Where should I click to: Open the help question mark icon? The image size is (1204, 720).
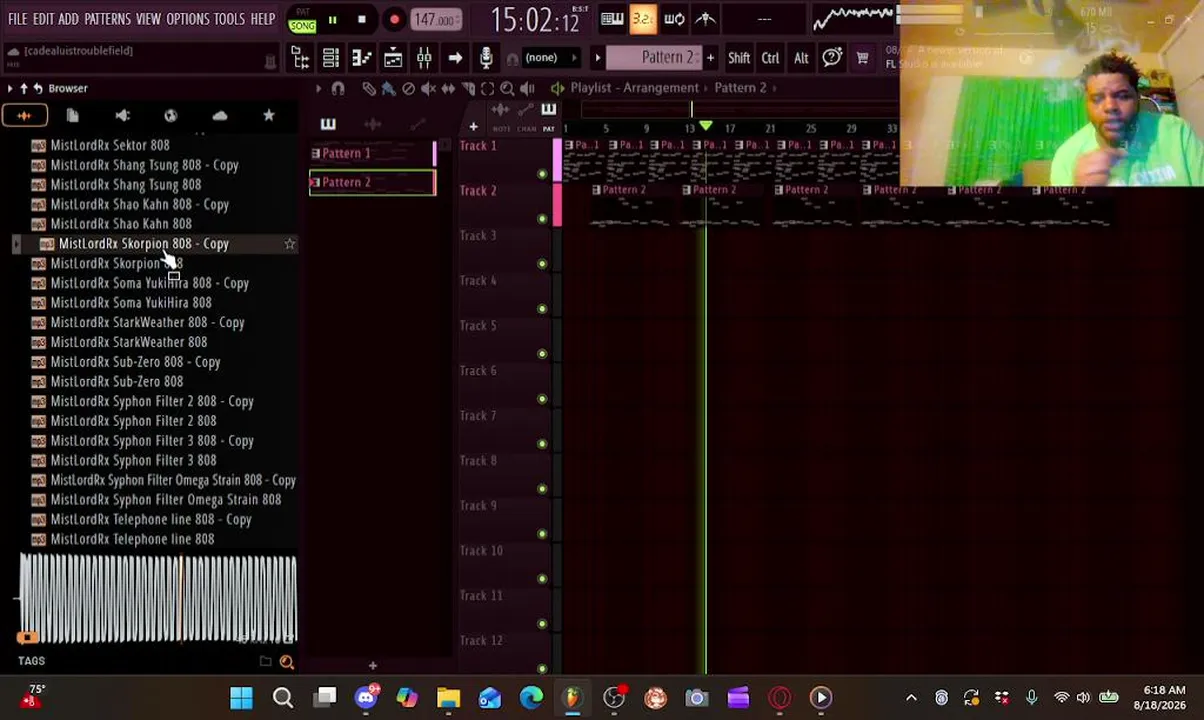(x=832, y=58)
